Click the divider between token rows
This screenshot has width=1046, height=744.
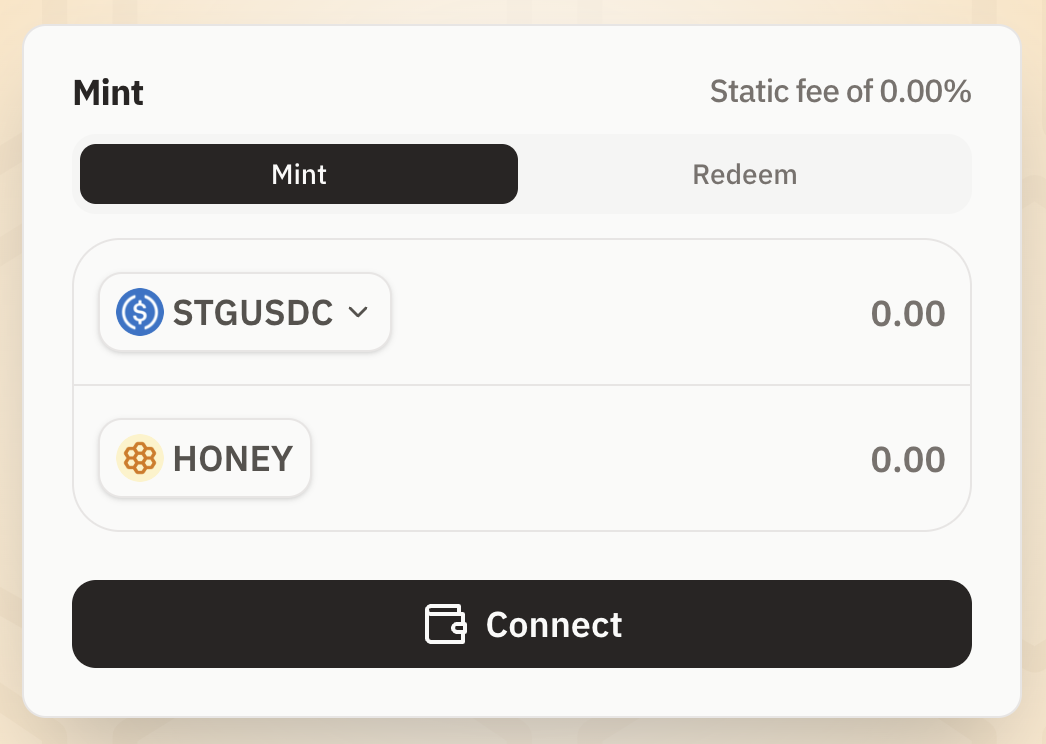[x=522, y=385]
